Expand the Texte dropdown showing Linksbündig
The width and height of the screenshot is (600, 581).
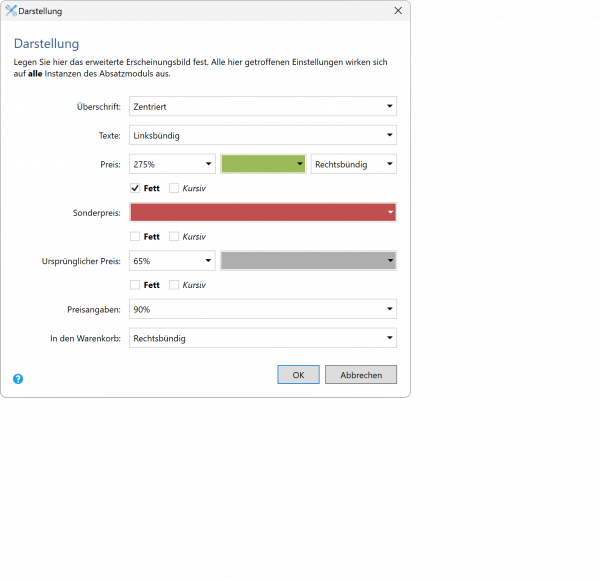coord(262,135)
